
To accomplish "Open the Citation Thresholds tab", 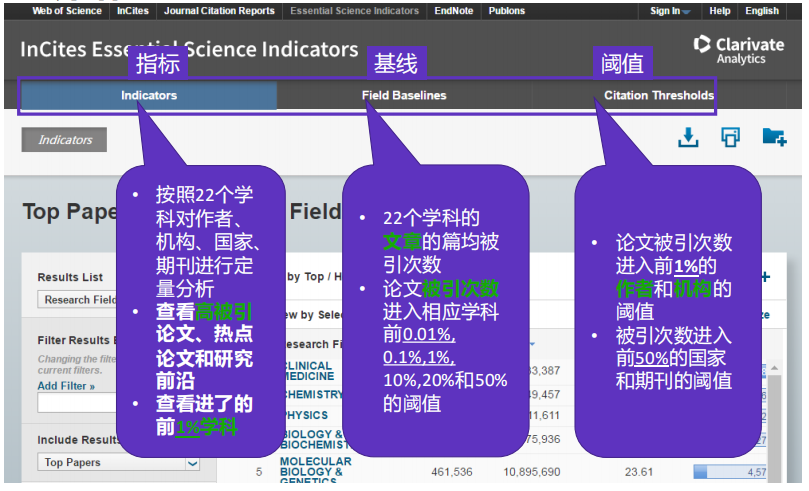I will (658, 96).
